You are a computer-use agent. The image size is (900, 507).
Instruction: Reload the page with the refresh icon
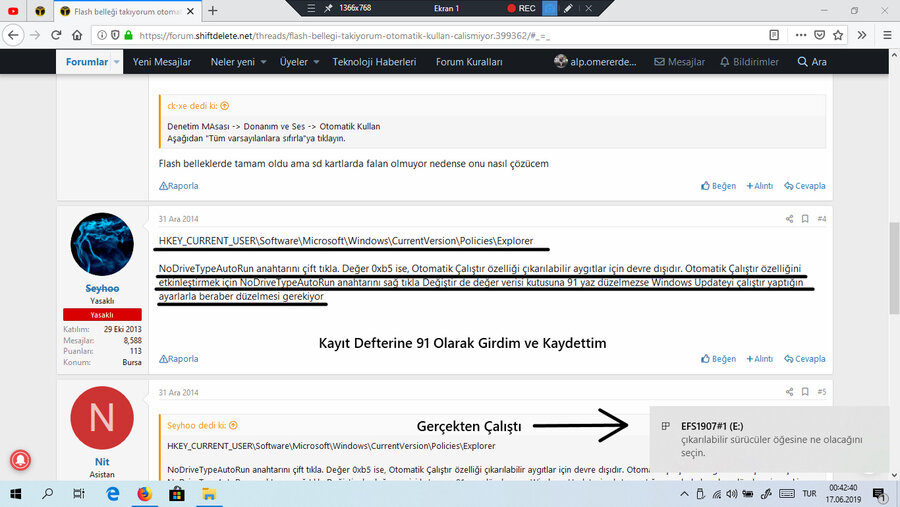(56, 35)
